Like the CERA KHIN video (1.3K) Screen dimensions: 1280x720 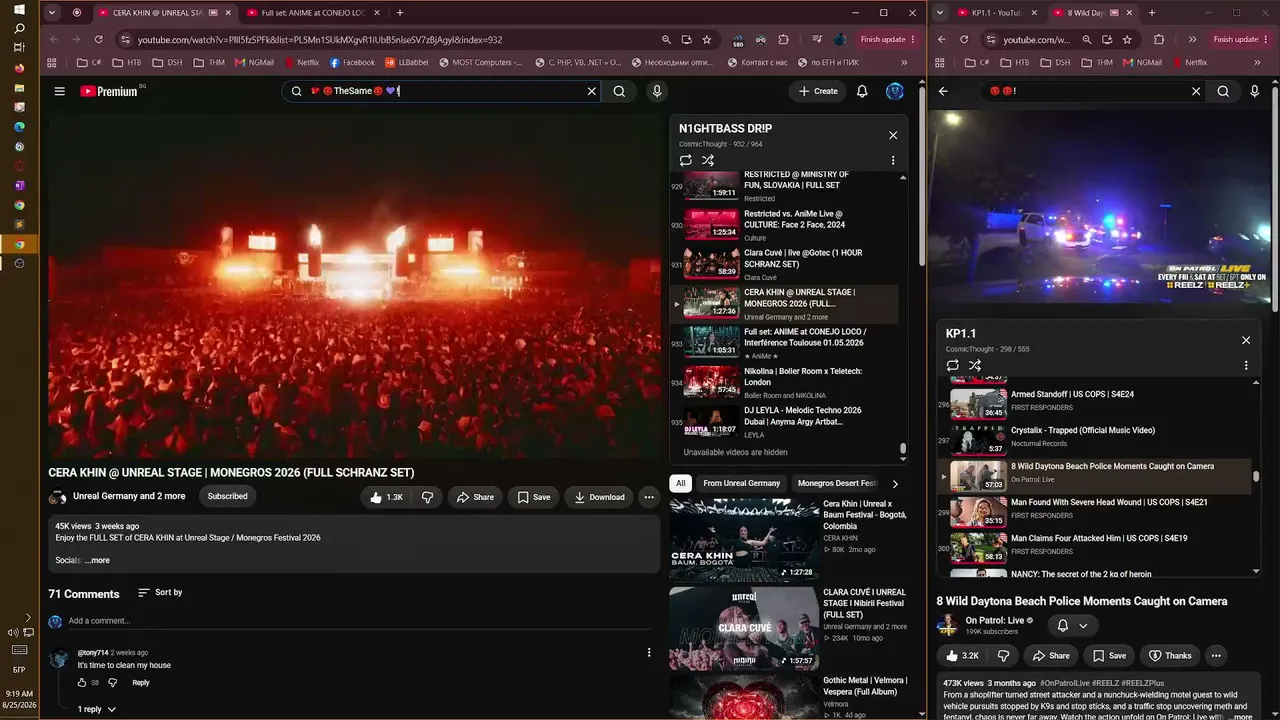(x=386, y=497)
